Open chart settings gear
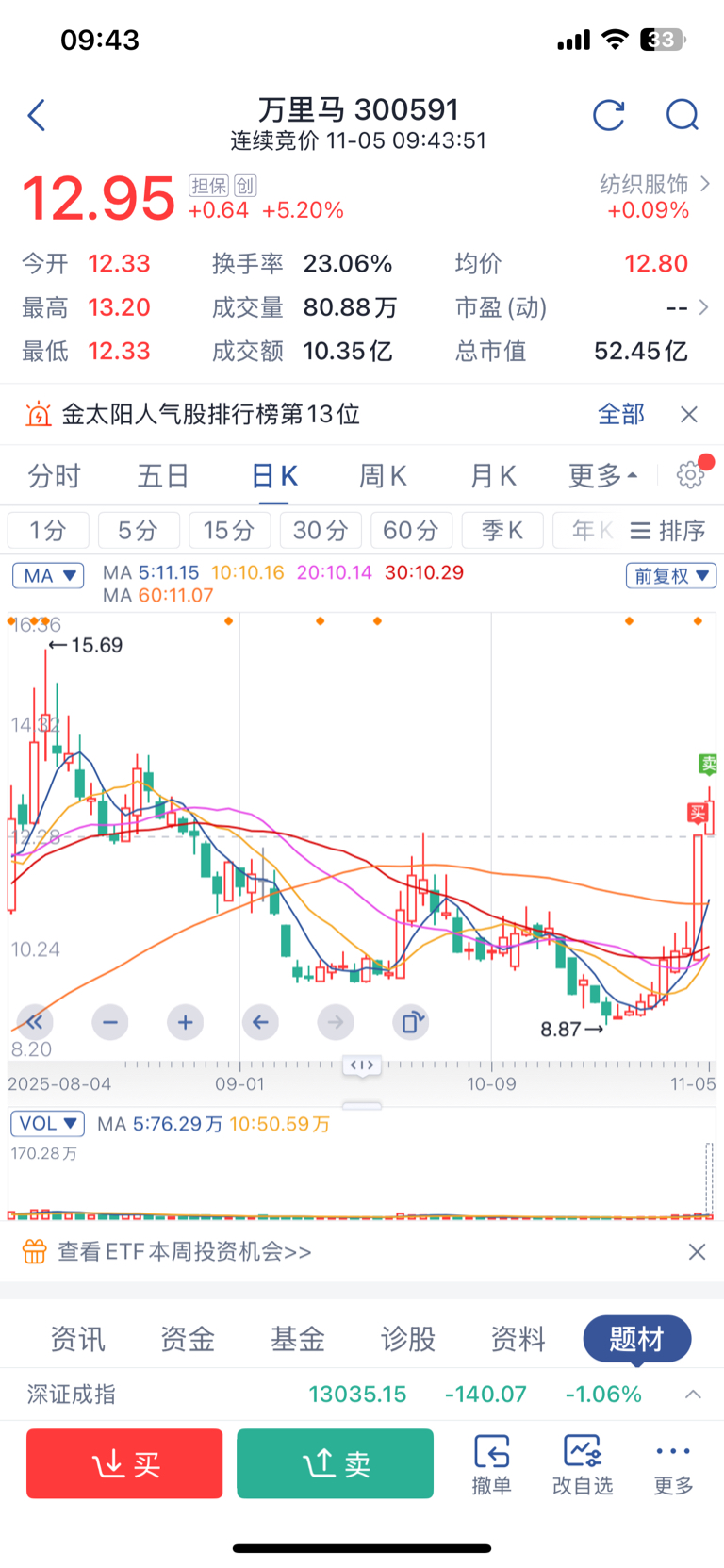Image resolution: width=724 pixels, height=1568 pixels. click(x=691, y=475)
